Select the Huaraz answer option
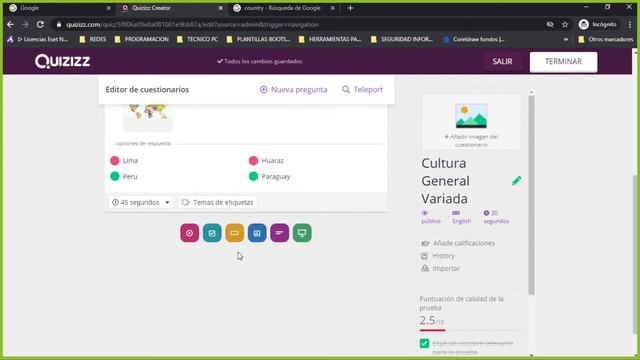Screen dimensions: 640x360 (x=266, y=160)
